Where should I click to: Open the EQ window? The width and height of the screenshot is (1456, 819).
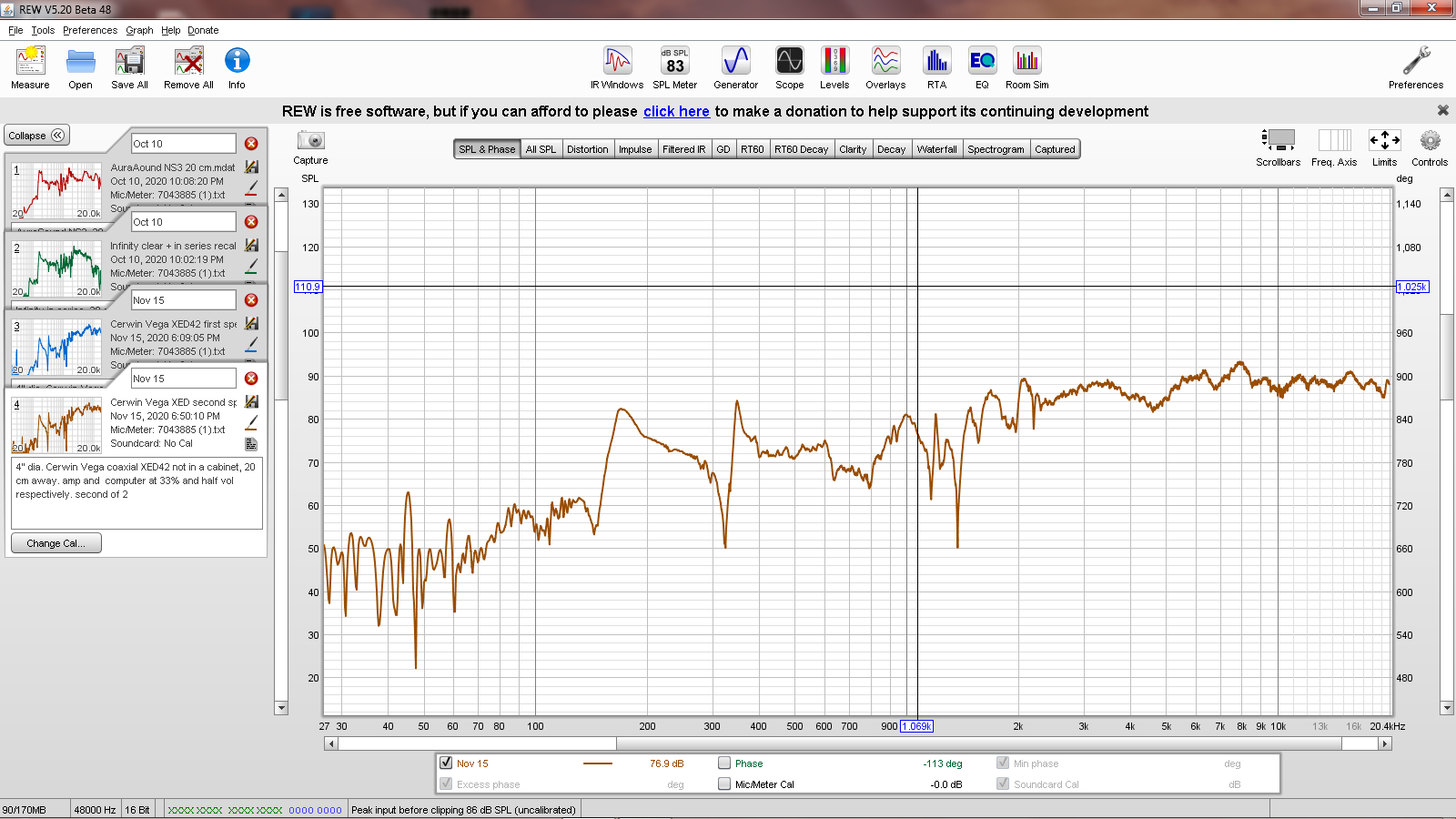[x=982, y=62]
